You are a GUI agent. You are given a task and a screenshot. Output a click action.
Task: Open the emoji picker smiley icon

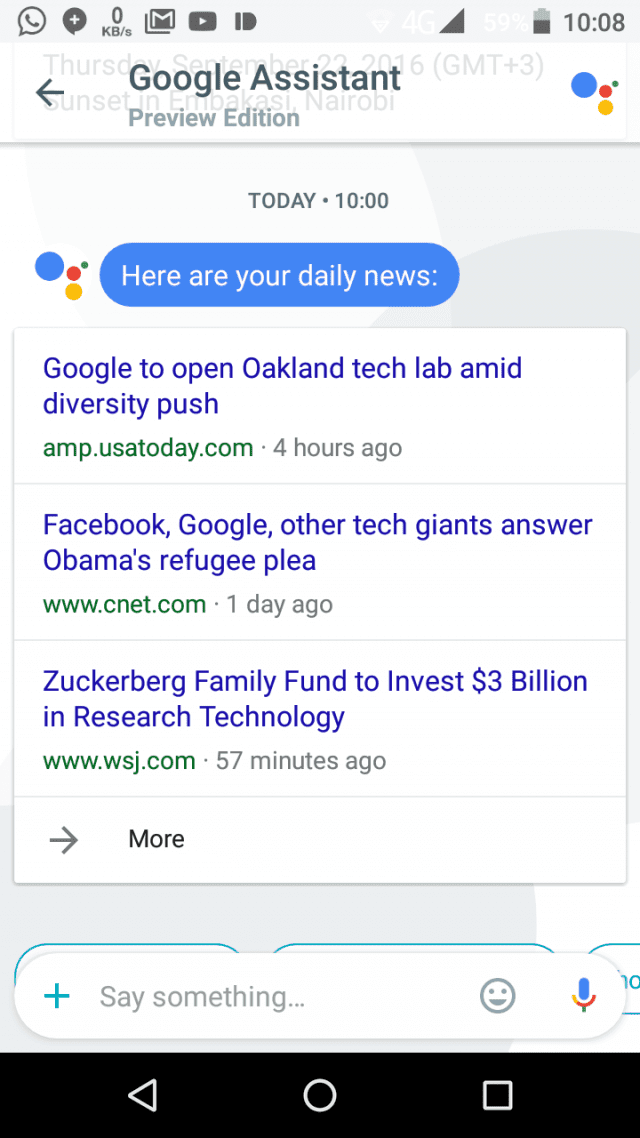498,996
